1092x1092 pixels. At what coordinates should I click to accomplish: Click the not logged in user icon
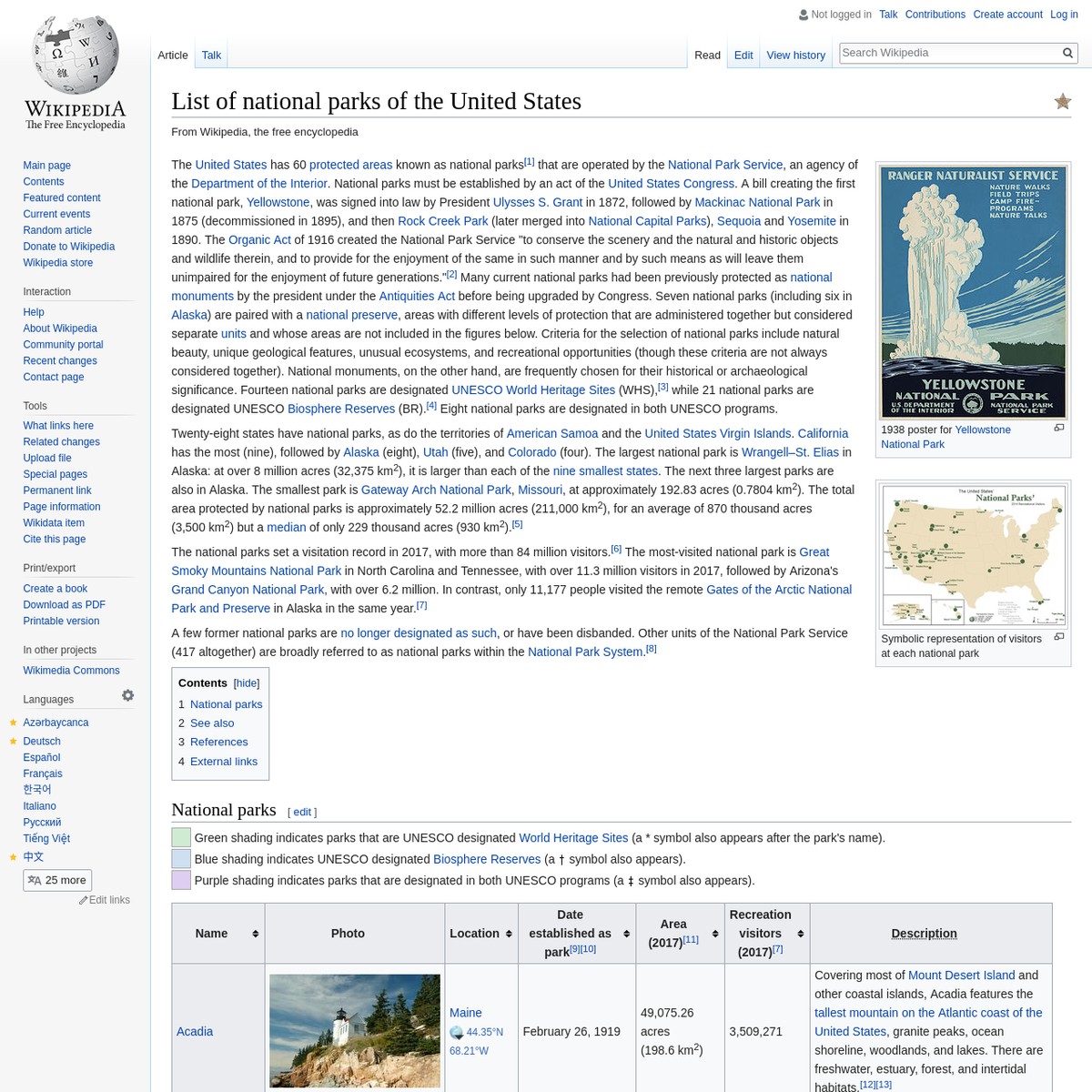tap(804, 15)
